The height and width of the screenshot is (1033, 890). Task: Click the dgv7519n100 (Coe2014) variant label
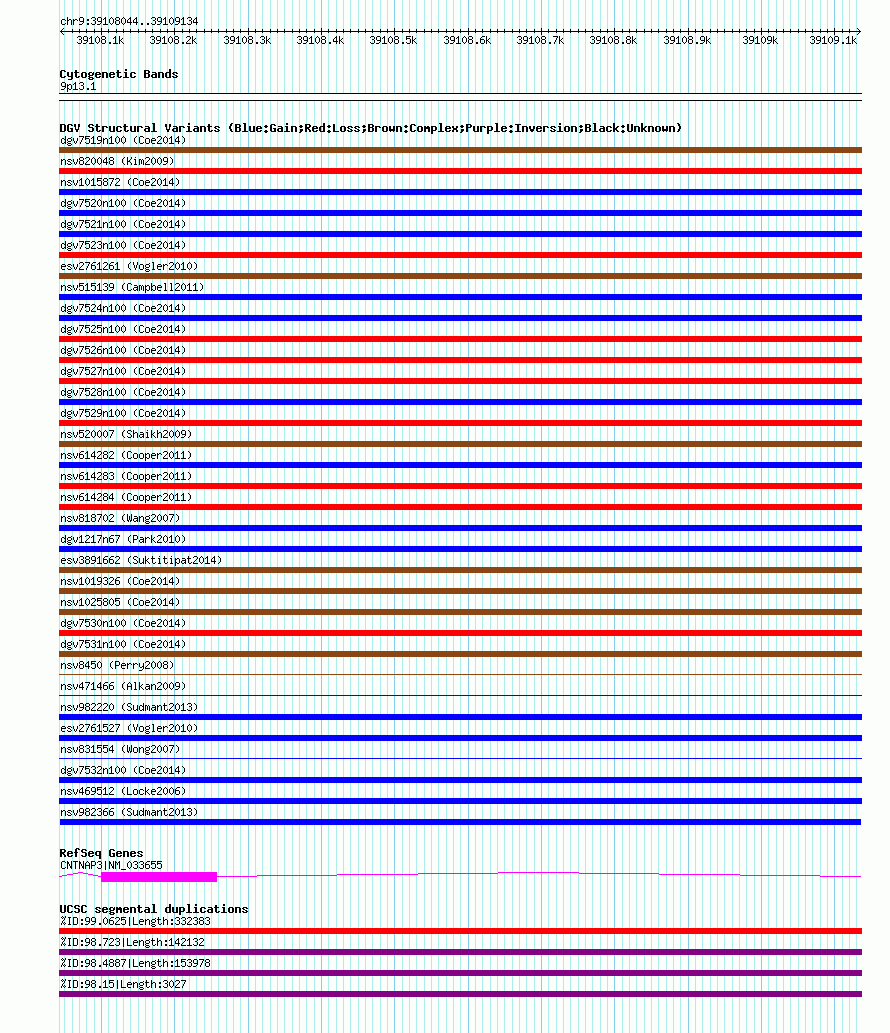(x=123, y=140)
